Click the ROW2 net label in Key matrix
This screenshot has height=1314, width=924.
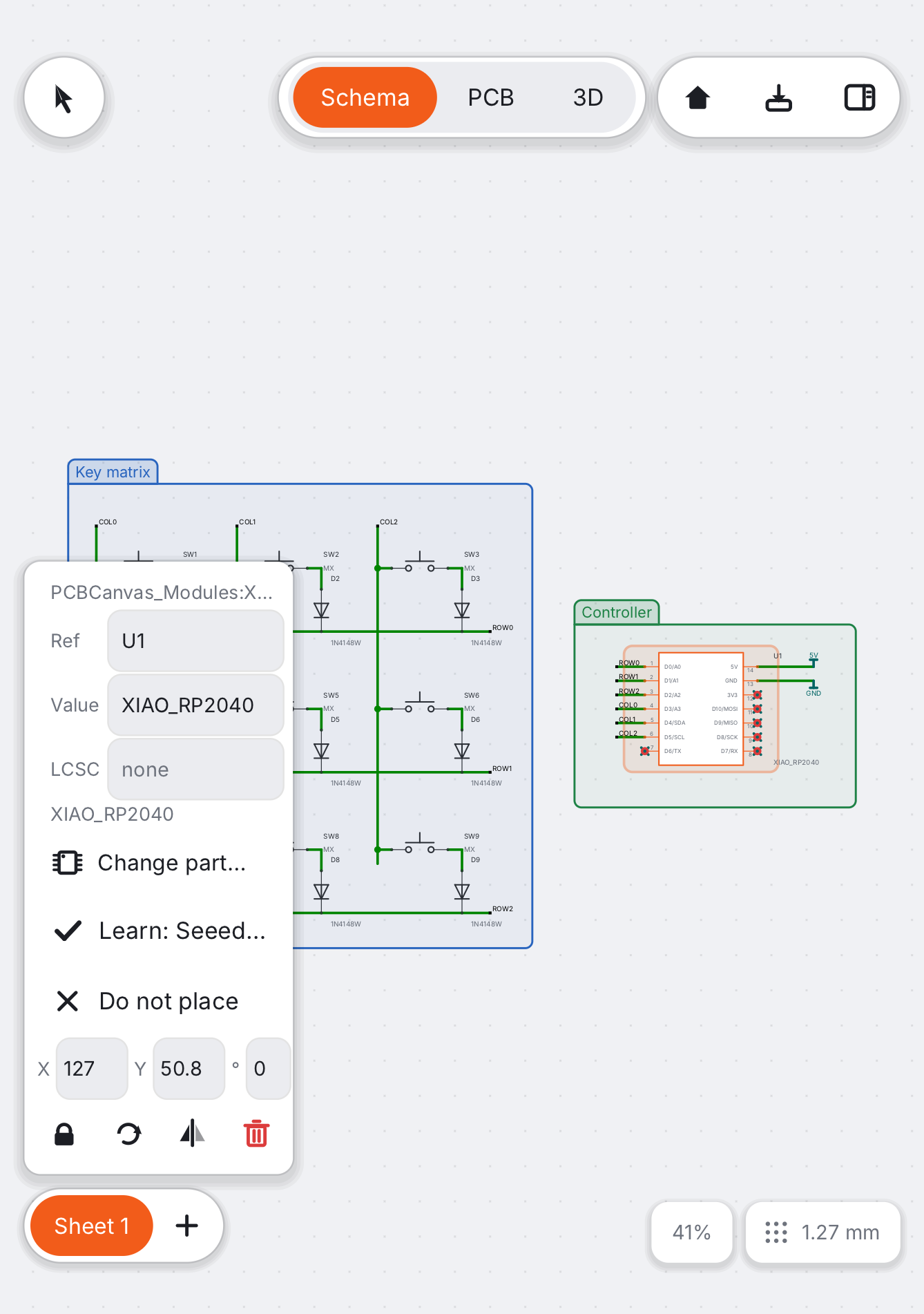click(x=503, y=909)
